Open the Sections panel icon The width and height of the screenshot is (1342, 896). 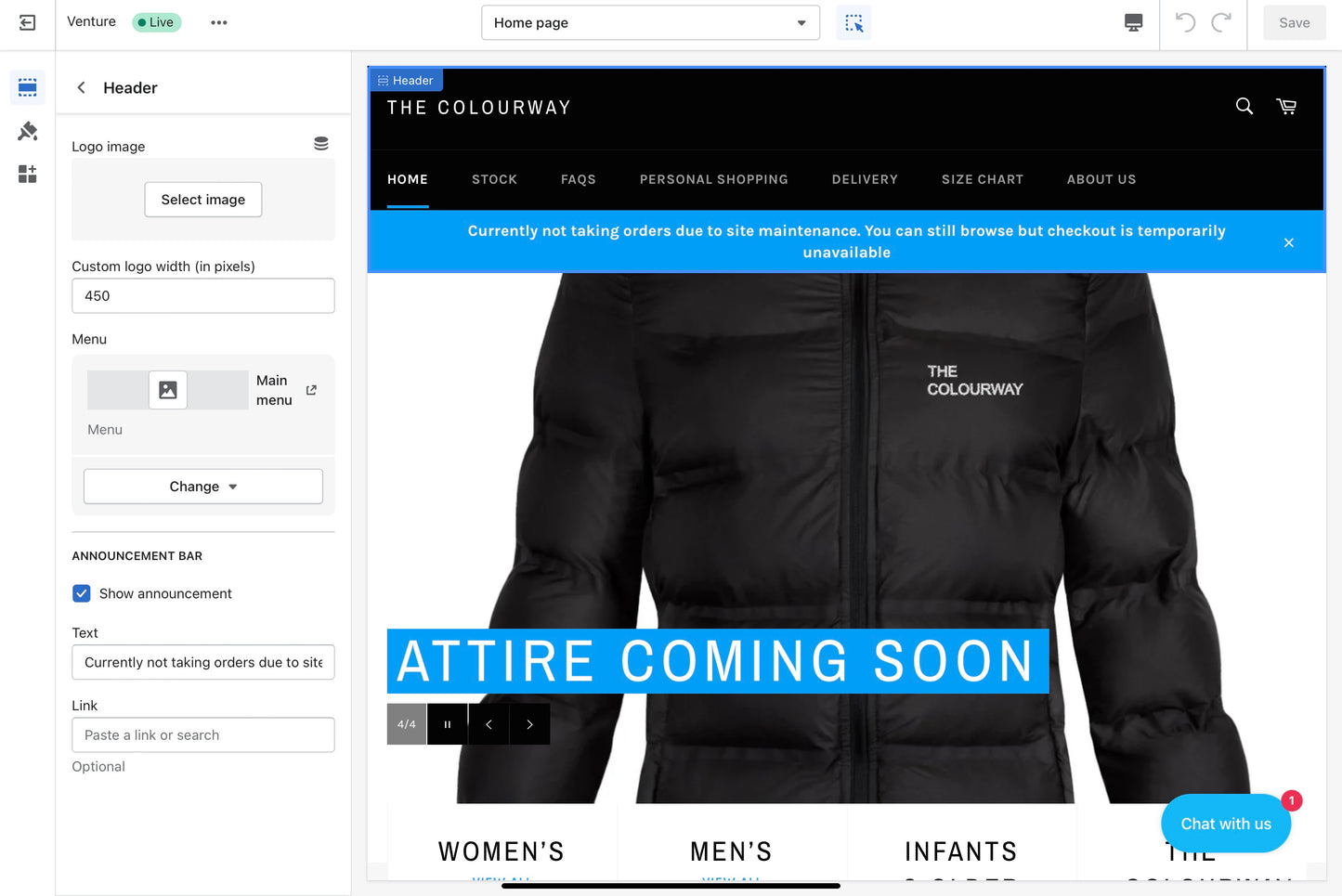click(28, 87)
